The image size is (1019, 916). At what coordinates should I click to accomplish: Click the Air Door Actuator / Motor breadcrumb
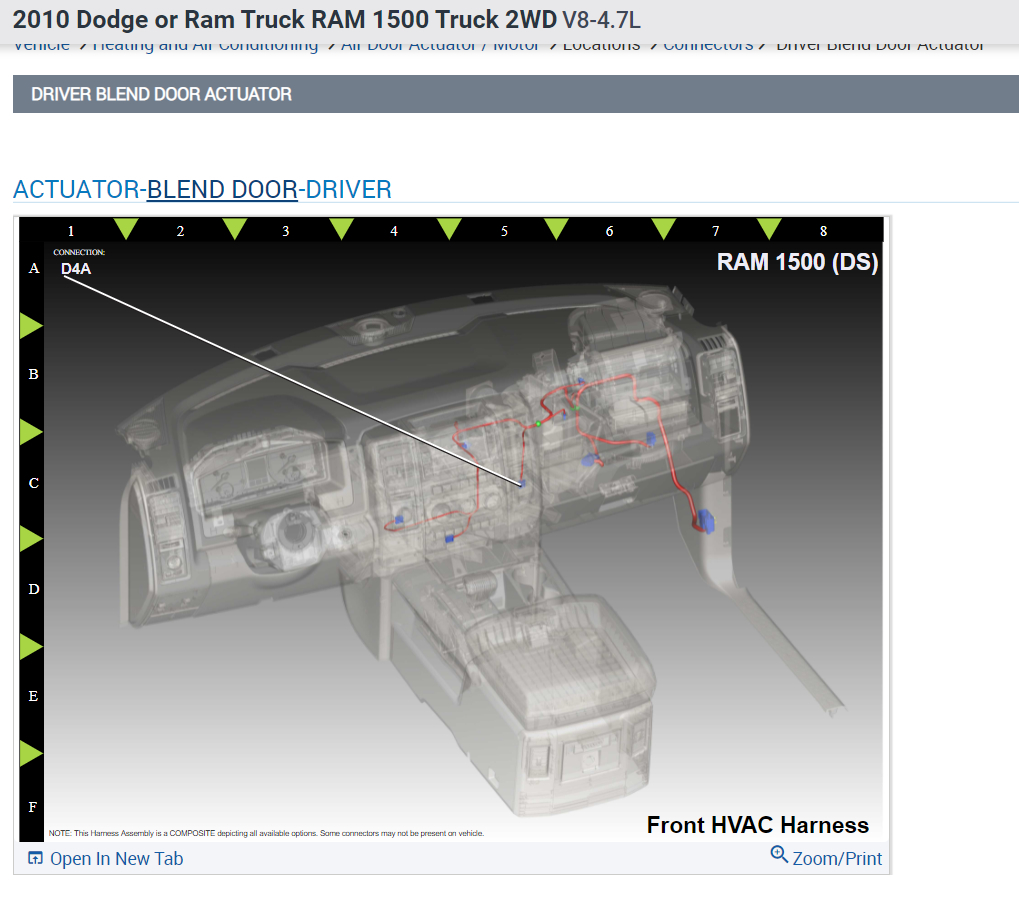[440, 45]
